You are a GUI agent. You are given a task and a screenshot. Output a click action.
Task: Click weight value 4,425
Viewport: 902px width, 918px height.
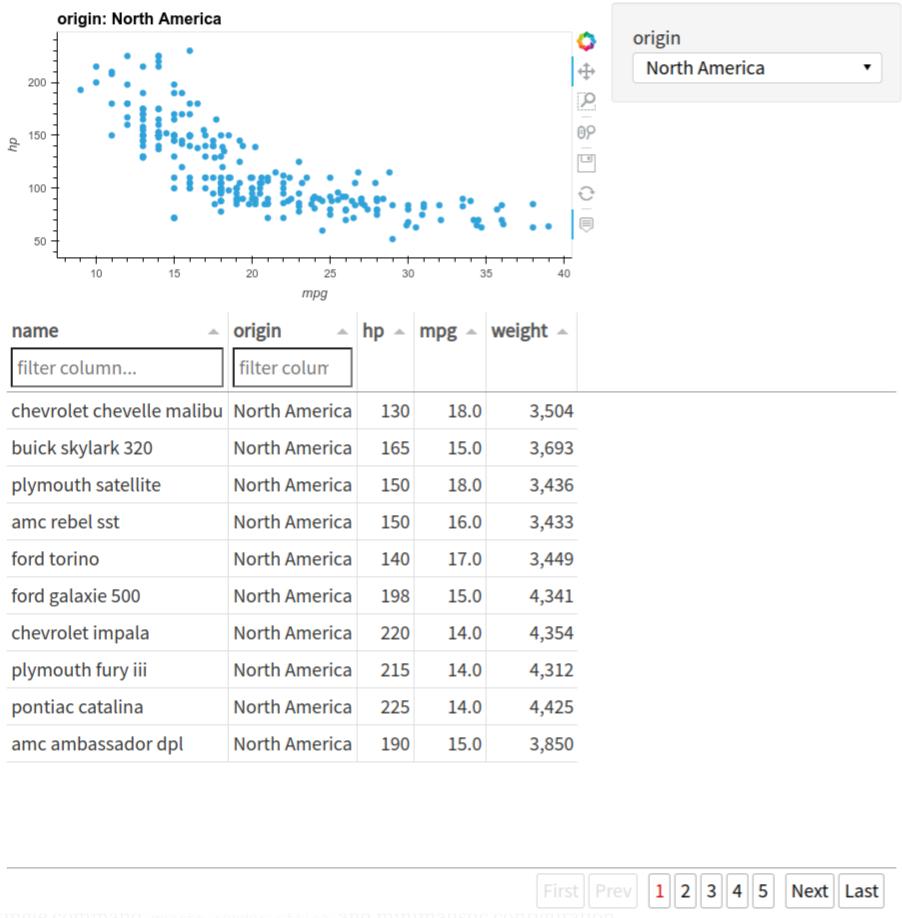(x=551, y=707)
